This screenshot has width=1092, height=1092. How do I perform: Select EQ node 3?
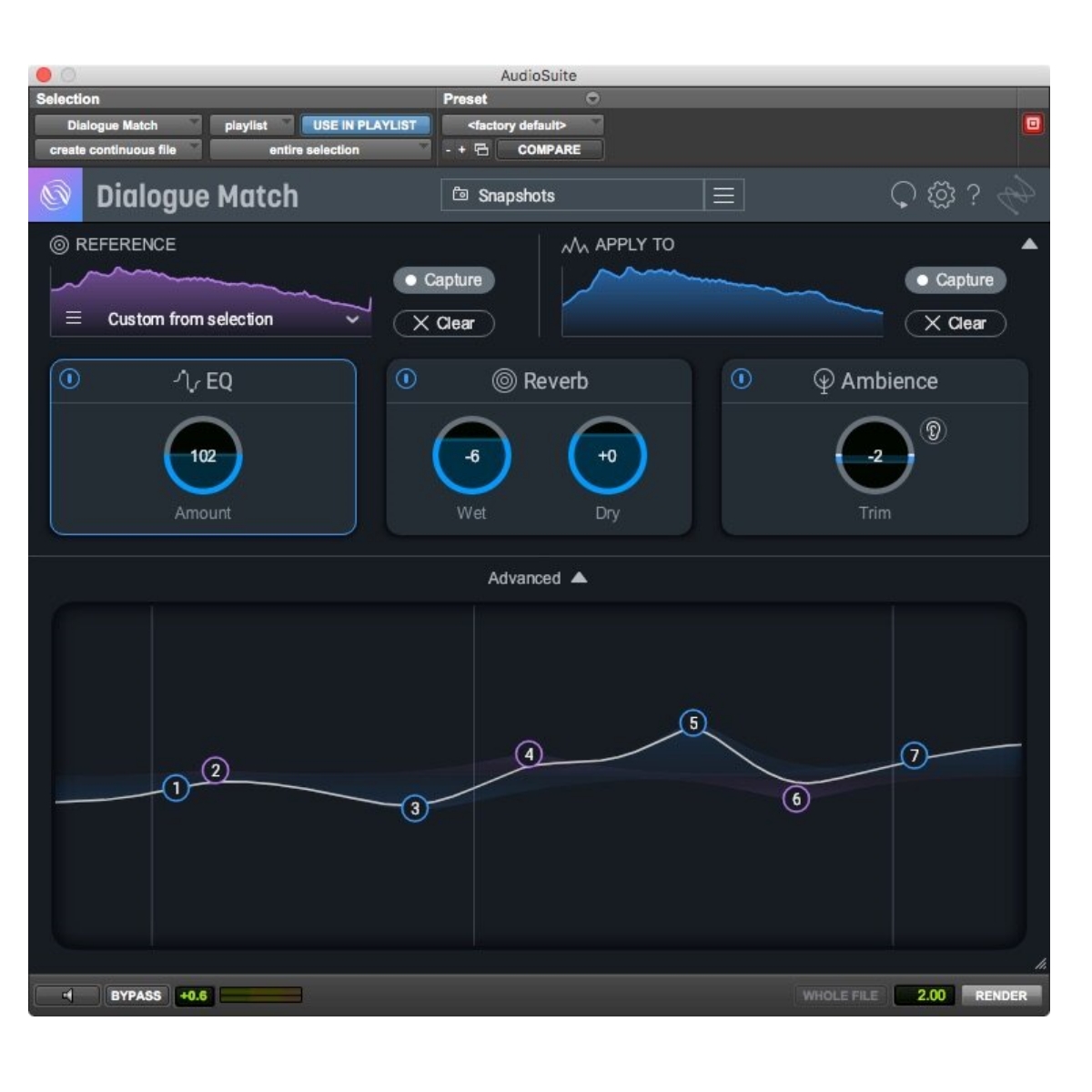click(415, 808)
